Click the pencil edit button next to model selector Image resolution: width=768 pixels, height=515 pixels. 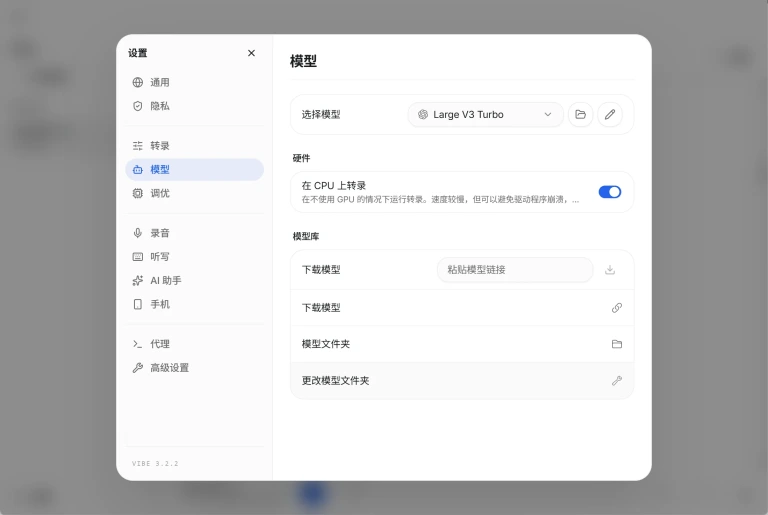point(610,114)
